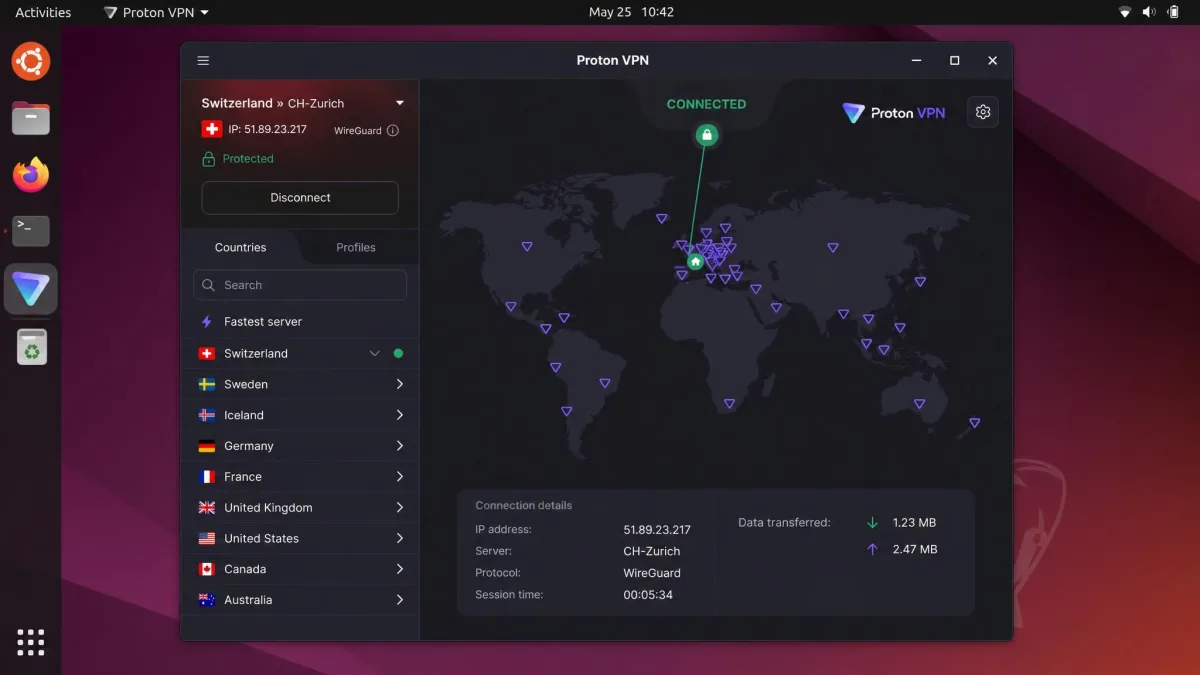
Task: Expand the connection header dropdown arrow
Action: pyautogui.click(x=400, y=103)
